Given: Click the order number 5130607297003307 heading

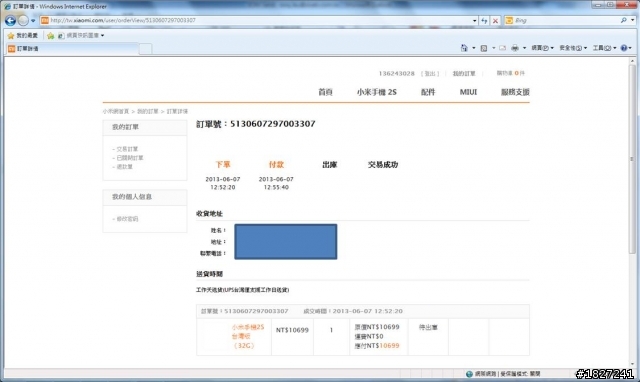Looking at the screenshot, I should pos(256,124).
